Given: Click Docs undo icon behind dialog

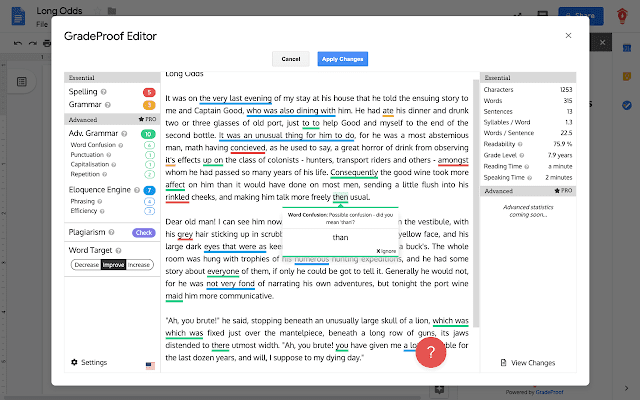Looking at the screenshot, I should pyautogui.click(x=18, y=43).
